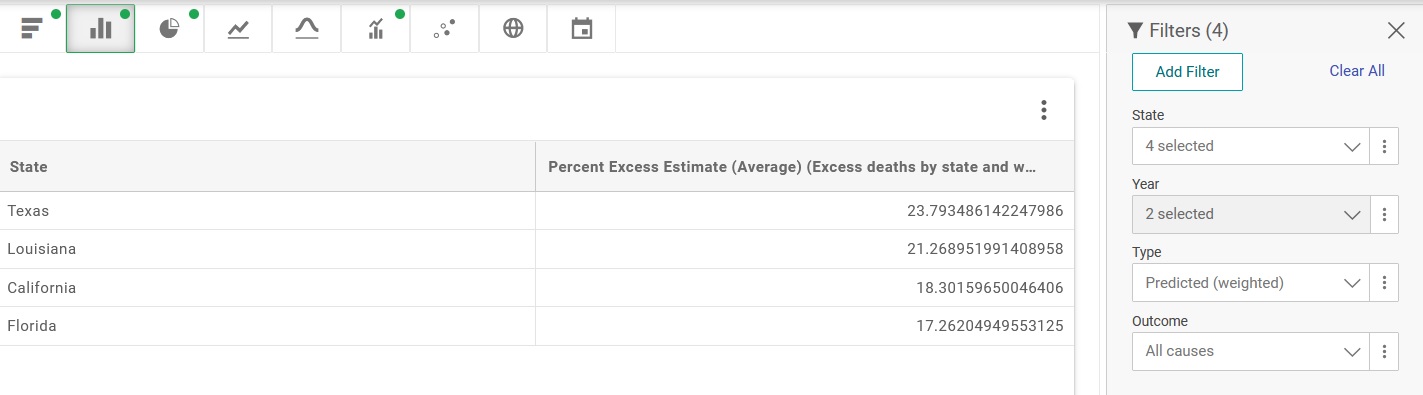Open more options for the Outcome filter
This screenshot has width=1423, height=395.
(1384, 351)
